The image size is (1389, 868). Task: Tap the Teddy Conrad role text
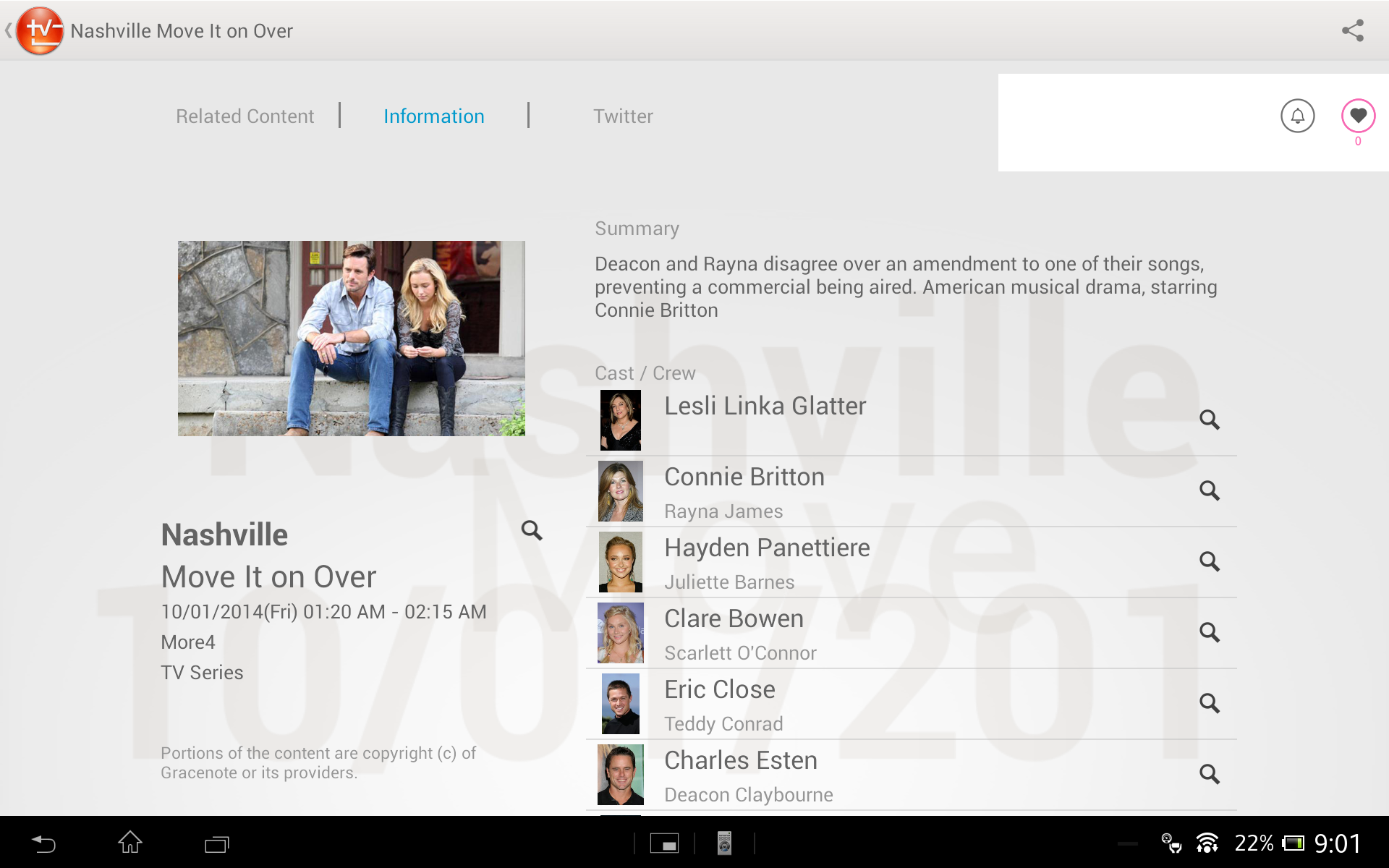pos(723,724)
